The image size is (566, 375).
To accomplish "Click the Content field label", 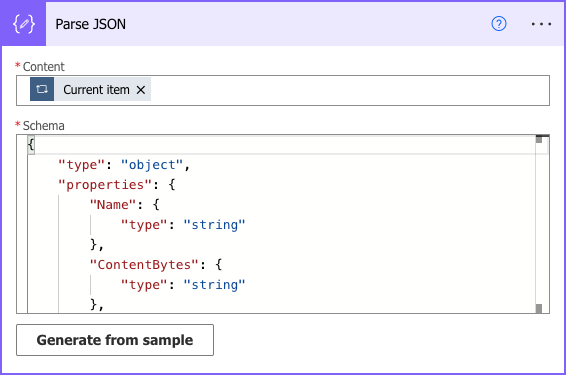I will pos(43,67).
